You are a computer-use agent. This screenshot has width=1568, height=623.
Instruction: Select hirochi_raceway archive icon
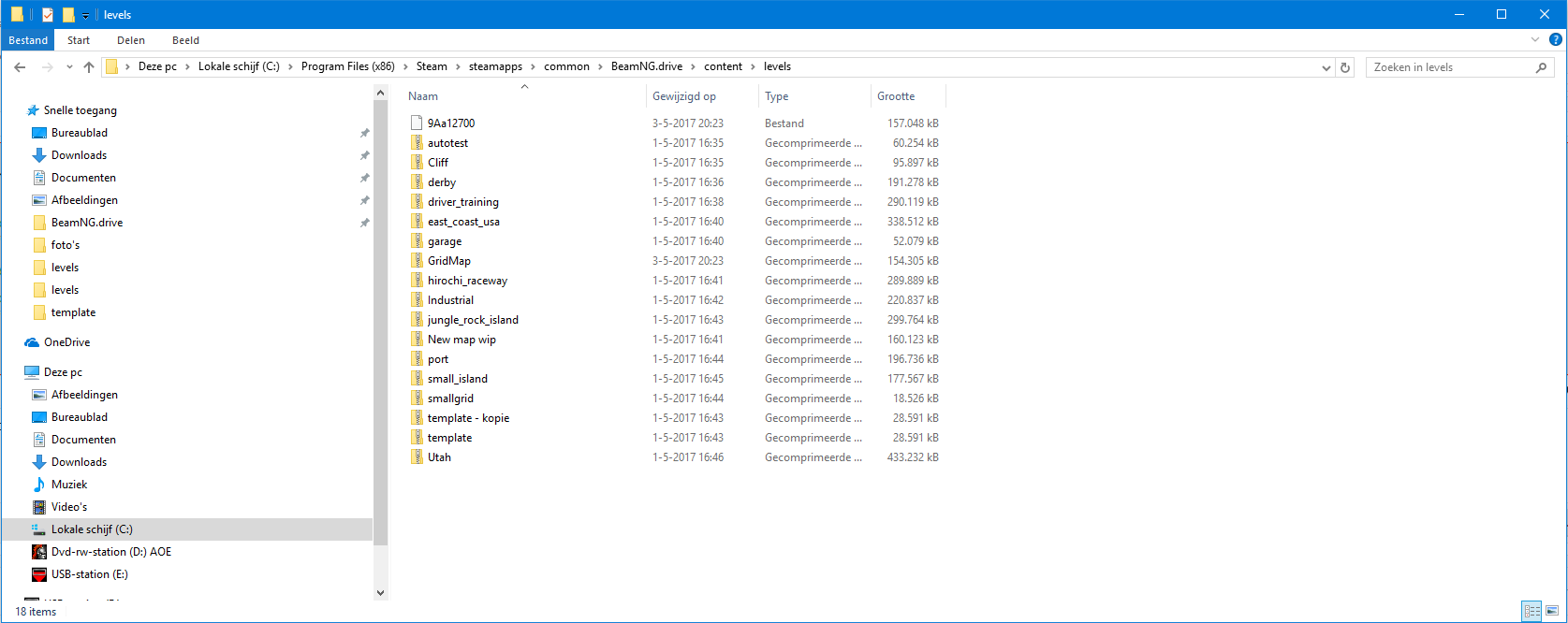pos(418,280)
